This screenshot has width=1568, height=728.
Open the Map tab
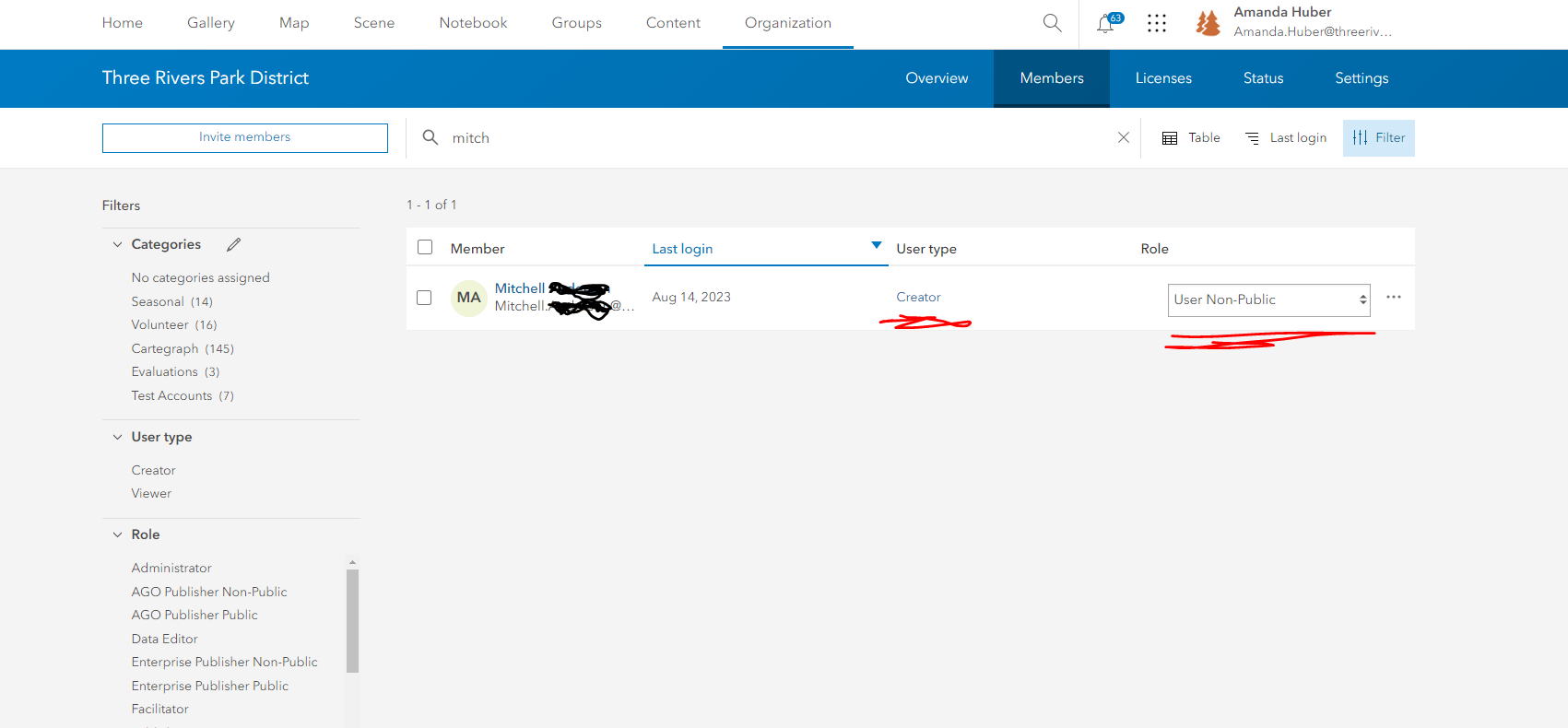(294, 23)
